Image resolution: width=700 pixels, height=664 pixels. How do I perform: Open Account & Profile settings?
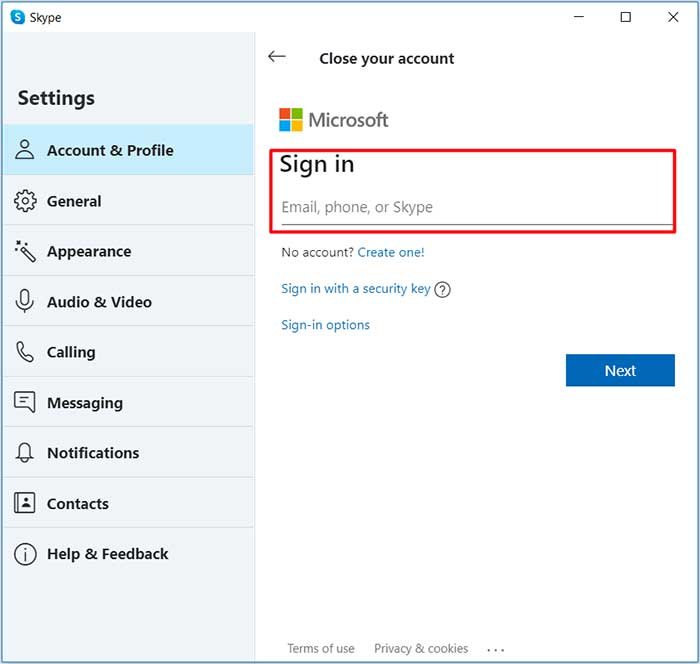129,150
